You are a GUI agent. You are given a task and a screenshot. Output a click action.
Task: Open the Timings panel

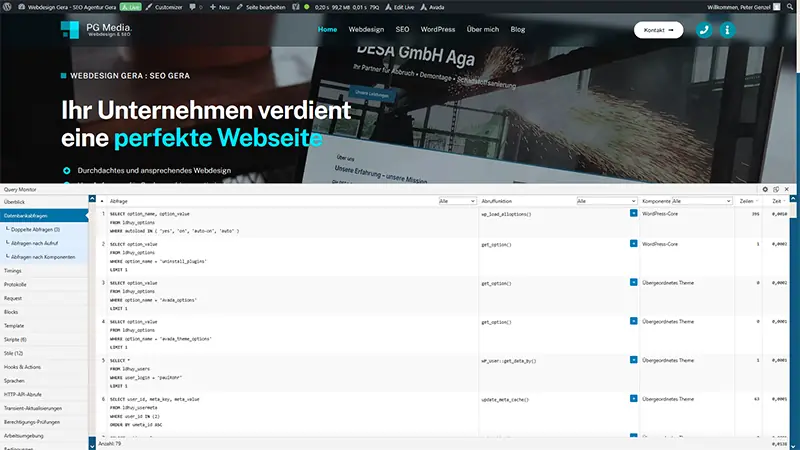click(x=44, y=271)
